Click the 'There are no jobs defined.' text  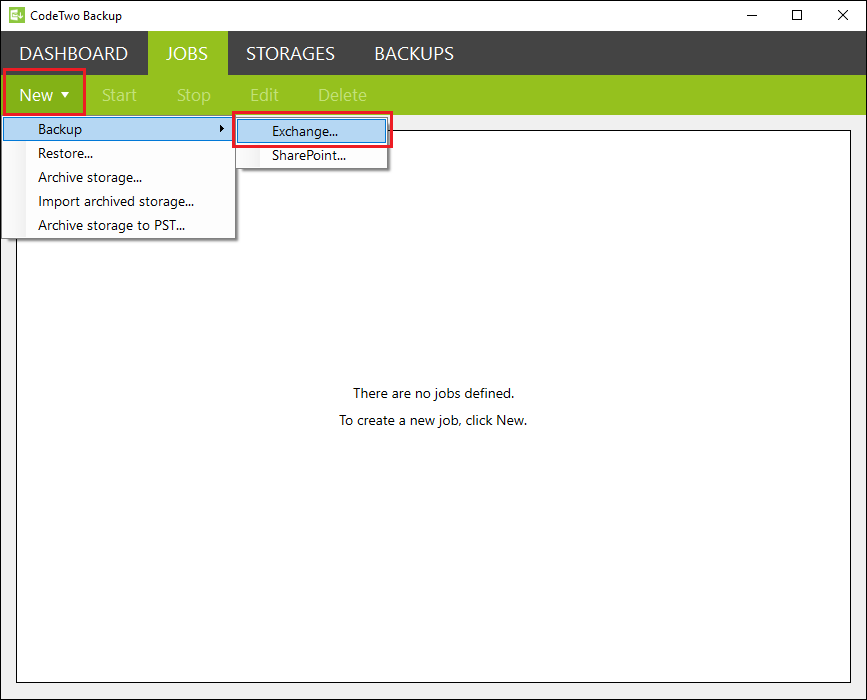click(434, 393)
